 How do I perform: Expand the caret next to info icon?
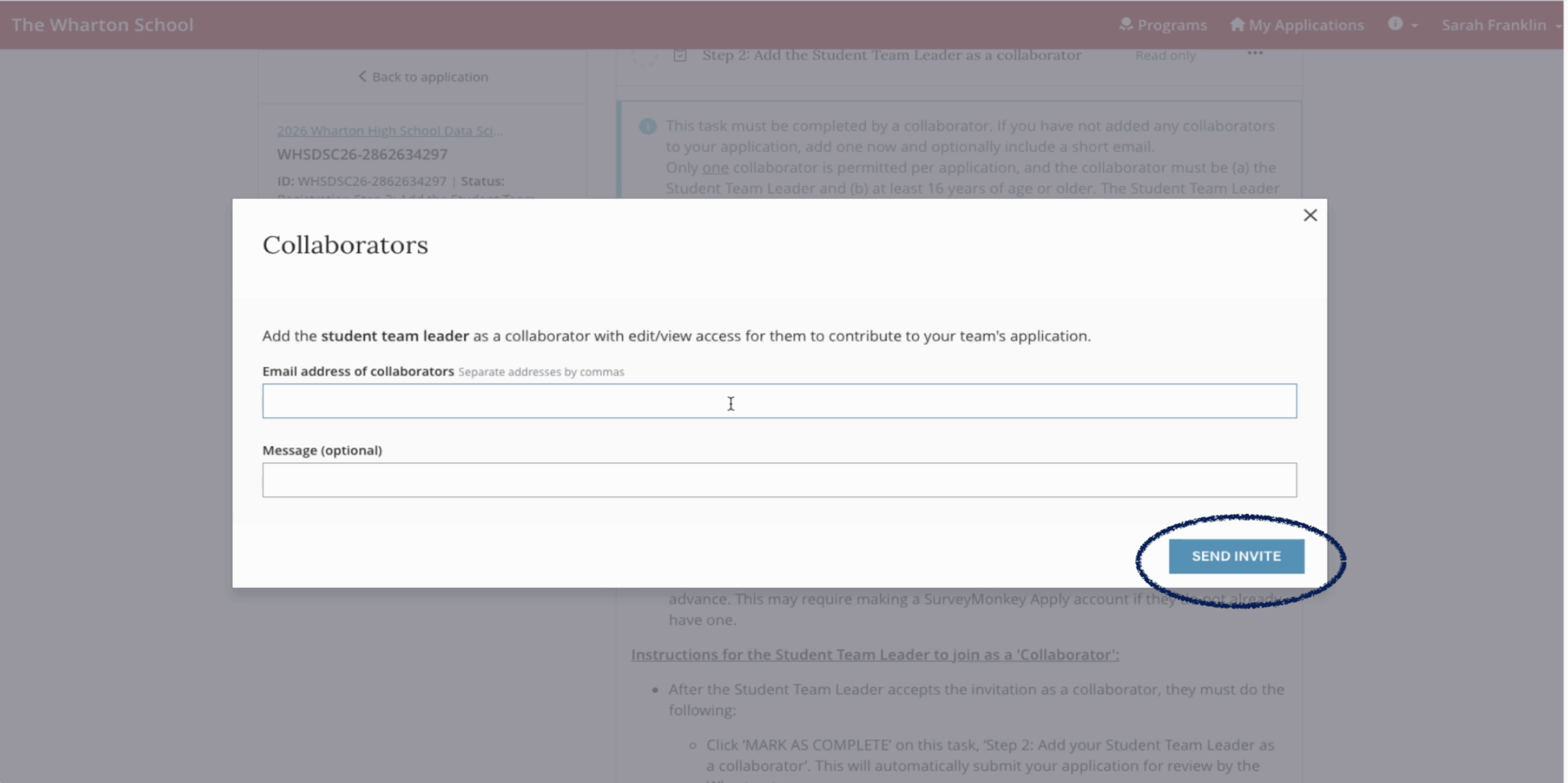(x=1414, y=26)
